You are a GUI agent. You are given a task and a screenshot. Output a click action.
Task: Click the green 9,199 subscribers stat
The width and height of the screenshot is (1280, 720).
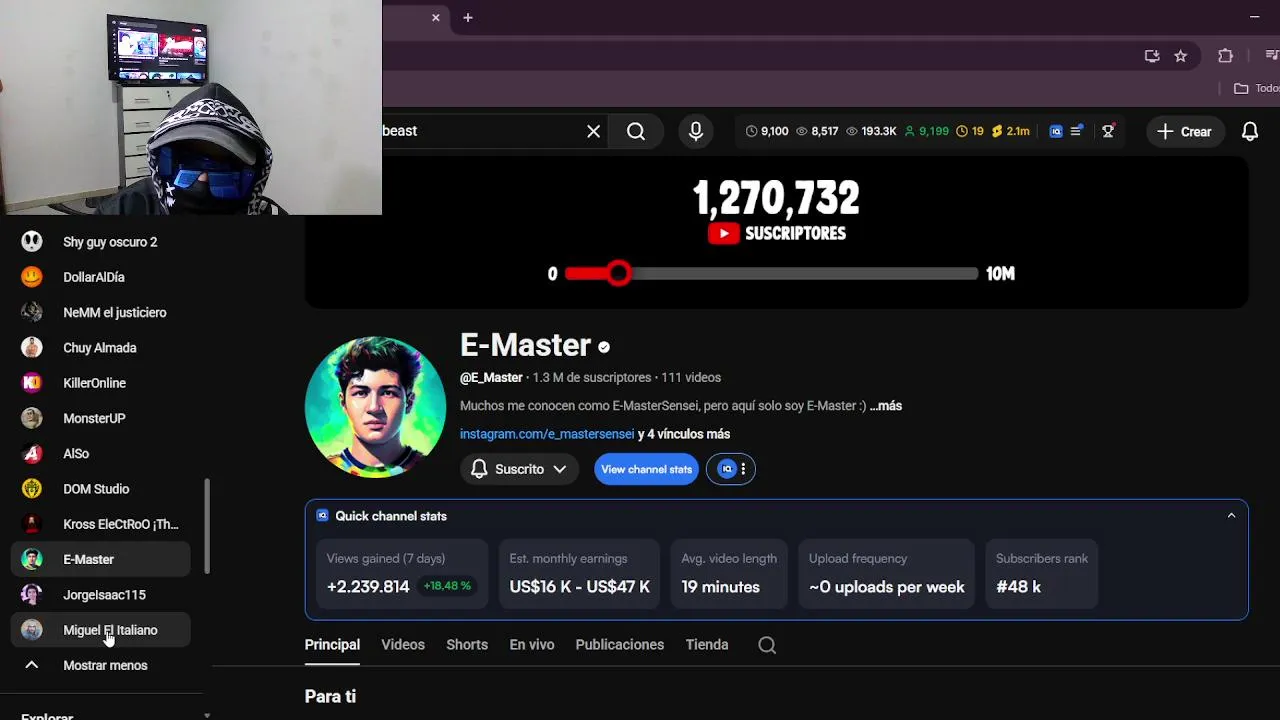[927, 131]
